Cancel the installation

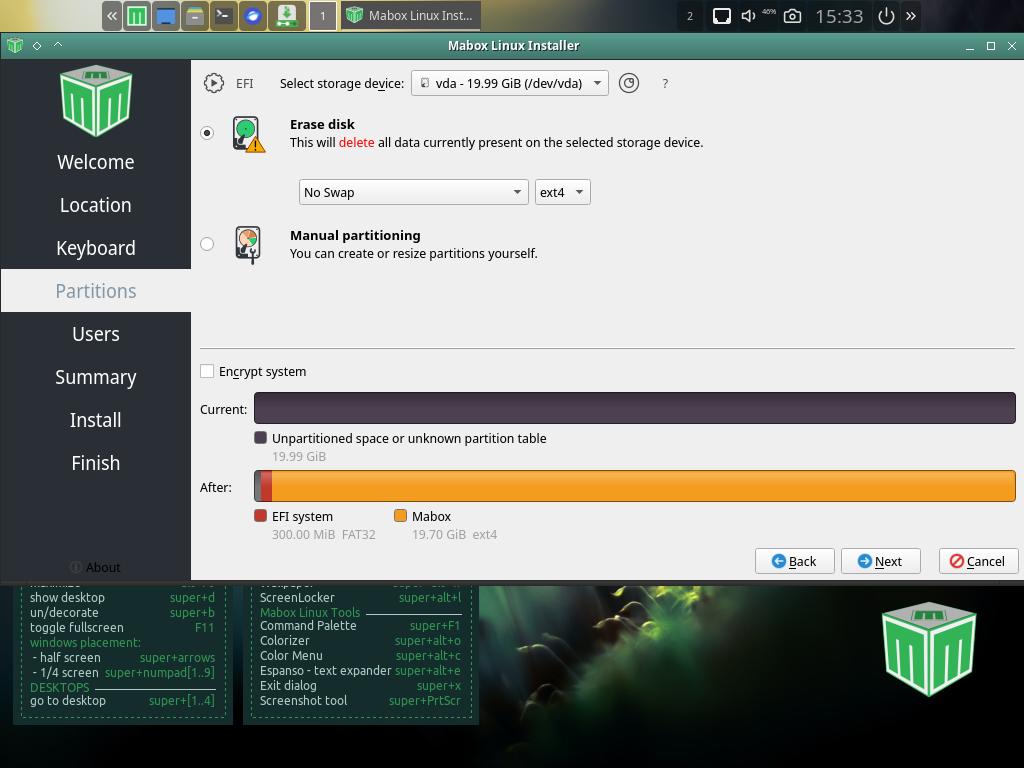(978, 561)
